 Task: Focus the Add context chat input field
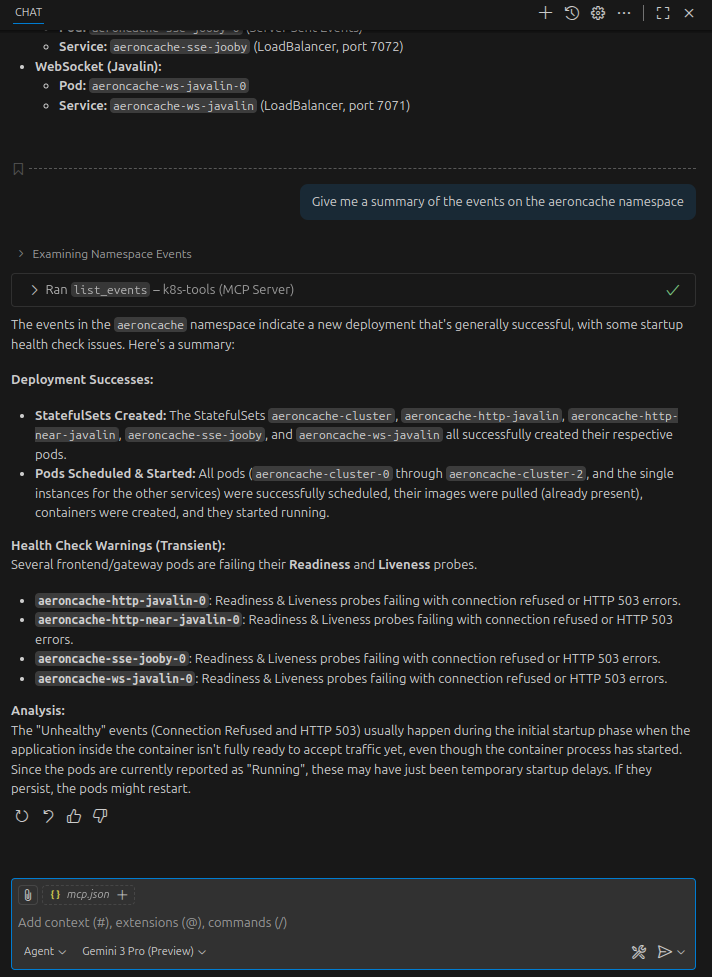click(x=353, y=923)
